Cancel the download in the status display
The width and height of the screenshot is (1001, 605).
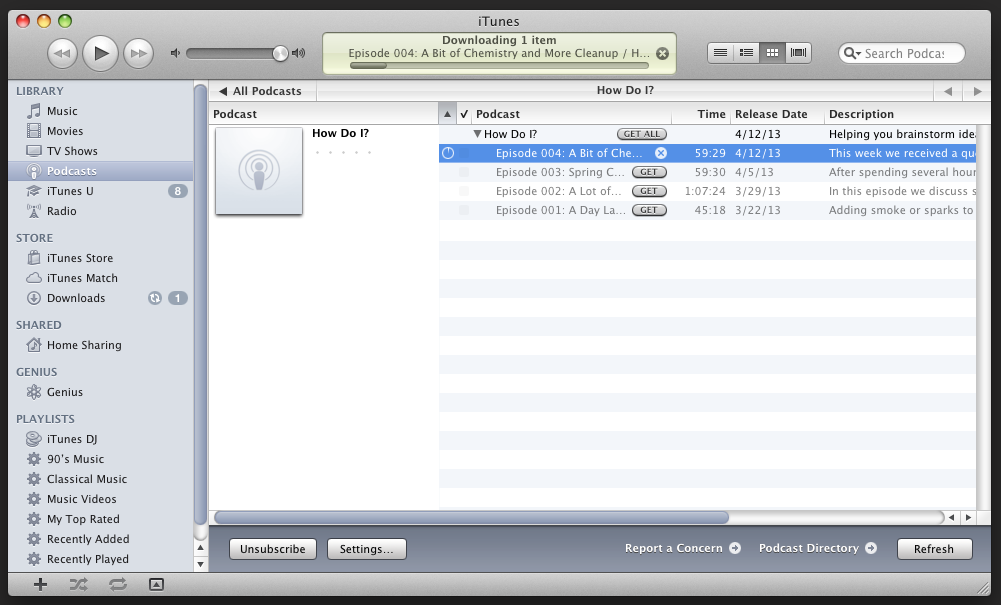click(663, 54)
